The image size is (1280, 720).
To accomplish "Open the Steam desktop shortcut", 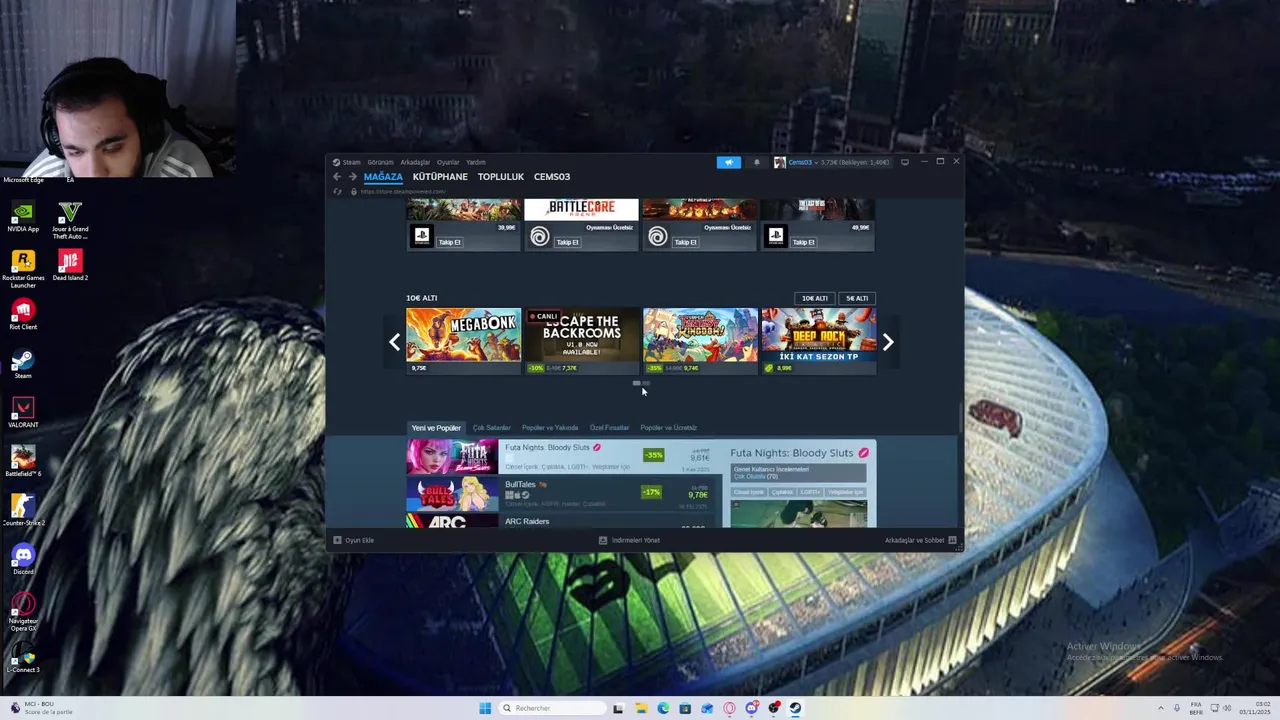I will [23, 364].
